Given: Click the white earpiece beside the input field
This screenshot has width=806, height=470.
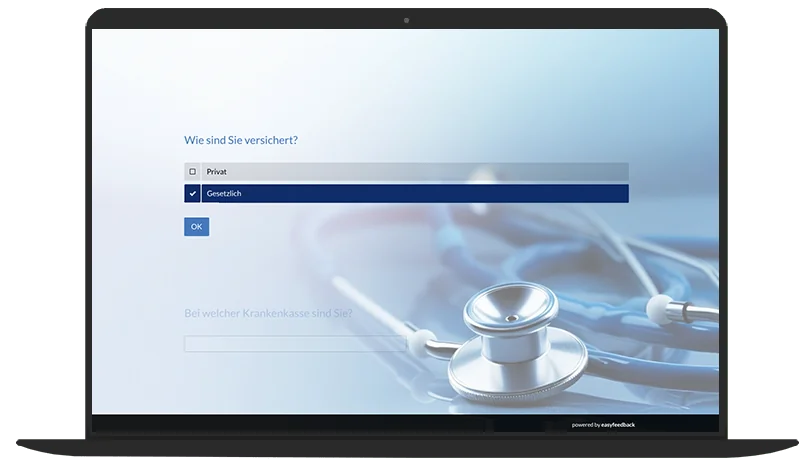Looking at the screenshot, I should tap(421, 339).
